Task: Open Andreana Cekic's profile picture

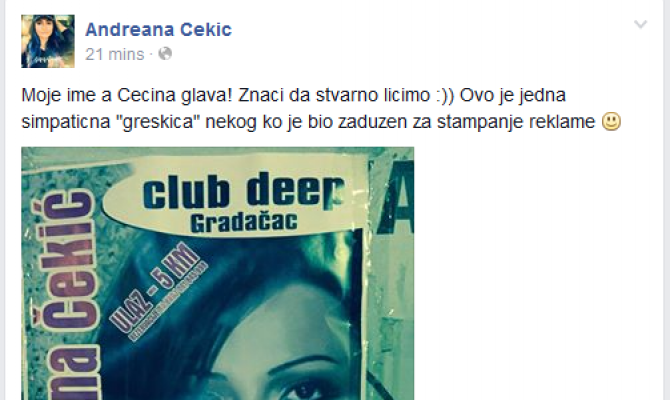Action: 48,41
